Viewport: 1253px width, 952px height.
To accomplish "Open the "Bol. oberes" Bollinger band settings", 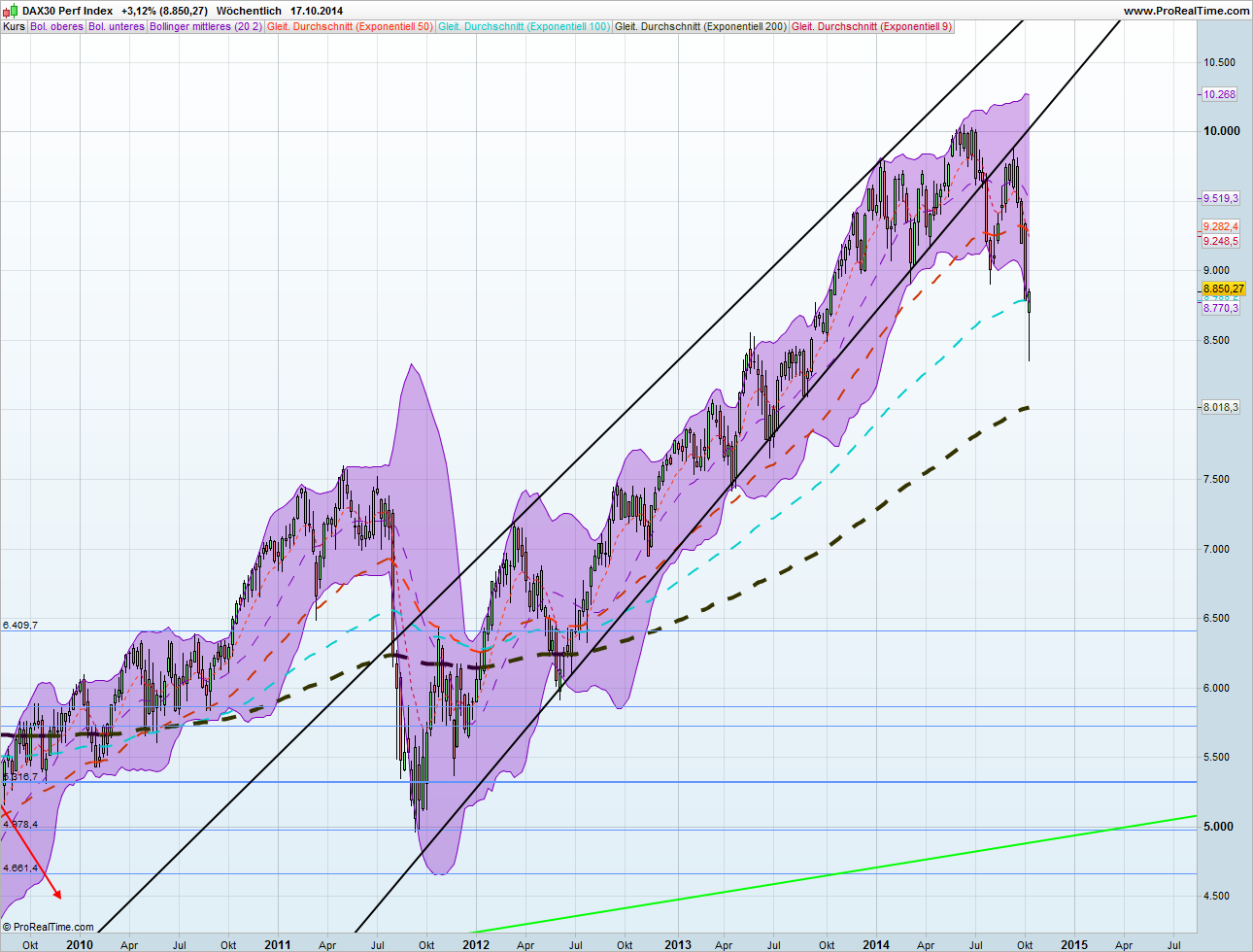I will pyautogui.click(x=54, y=26).
